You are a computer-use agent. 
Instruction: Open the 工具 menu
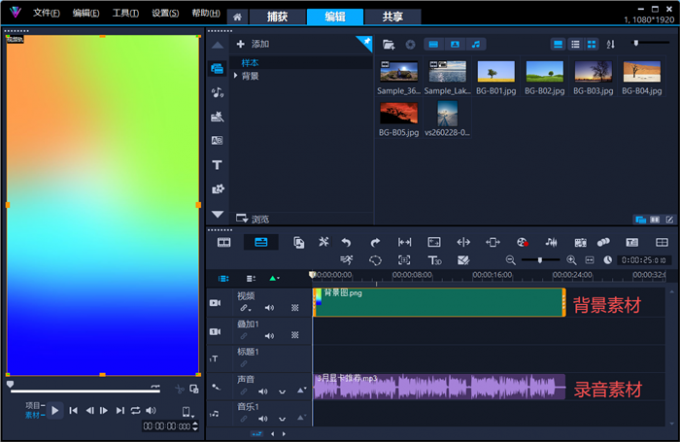tap(125, 13)
